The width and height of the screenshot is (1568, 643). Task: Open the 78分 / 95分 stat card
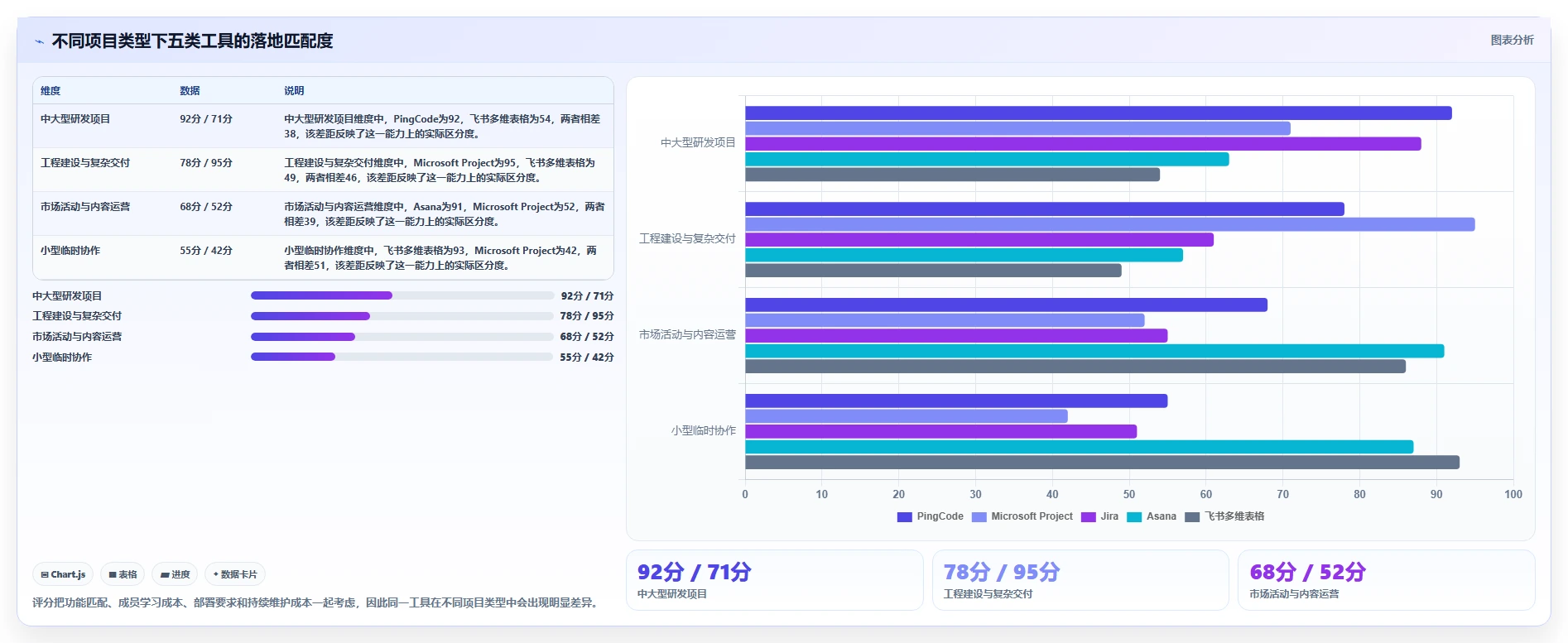[x=1080, y=580]
